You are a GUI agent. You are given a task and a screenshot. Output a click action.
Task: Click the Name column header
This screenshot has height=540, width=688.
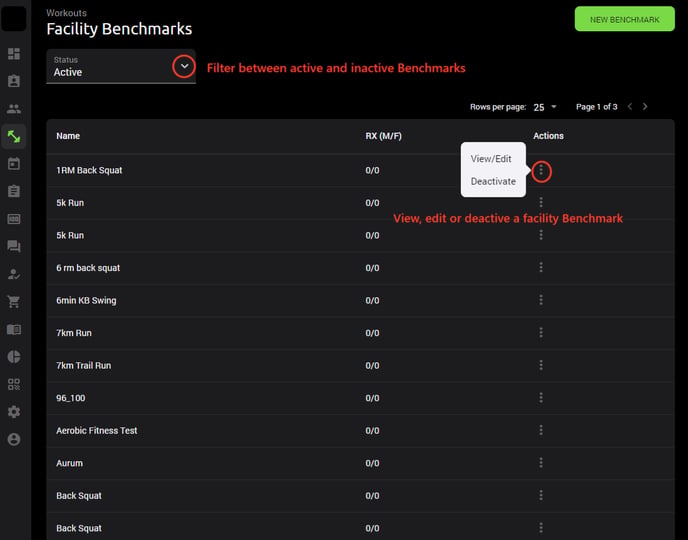pyautogui.click(x=68, y=136)
